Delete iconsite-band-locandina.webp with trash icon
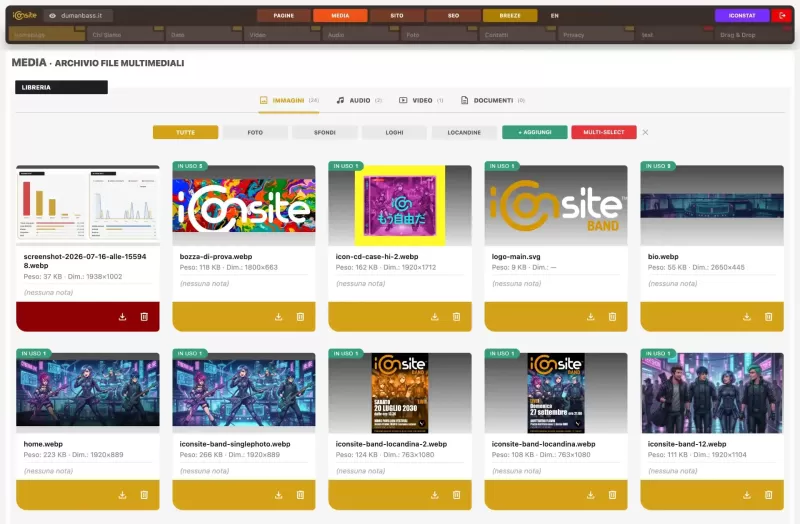 (x=613, y=495)
